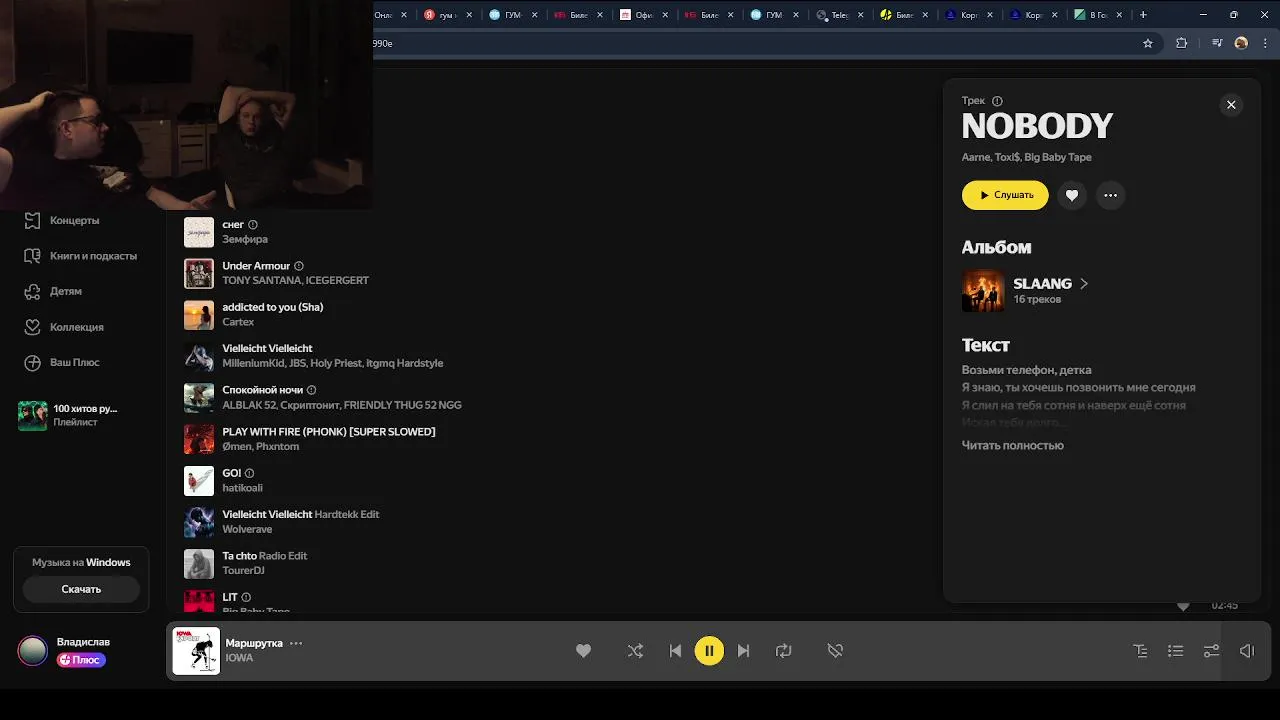Screen dimensions: 1280x720
Task: Dislike current track with crossed heart icon
Action: 835,651
